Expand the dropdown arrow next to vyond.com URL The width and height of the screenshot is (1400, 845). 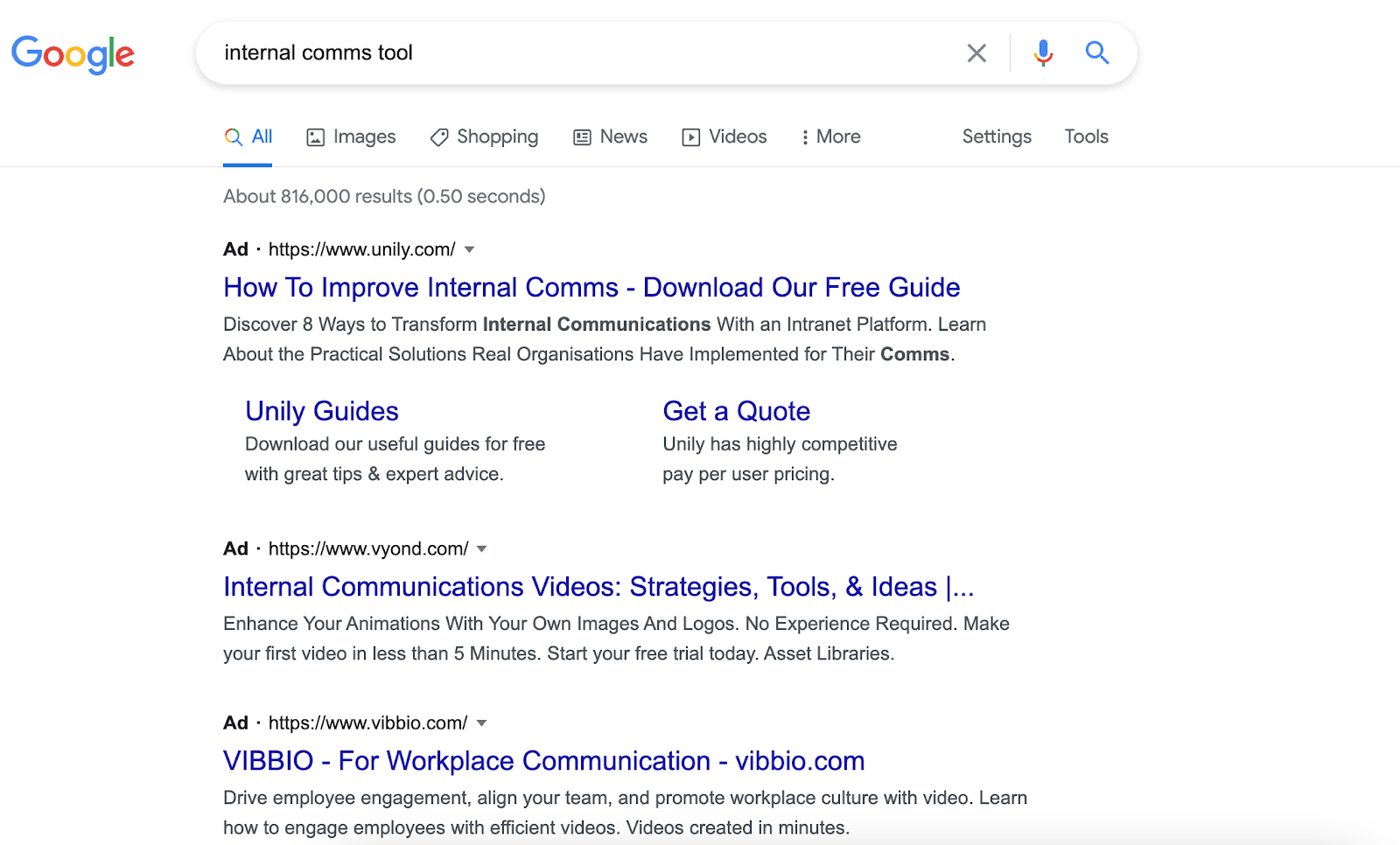point(481,549)
